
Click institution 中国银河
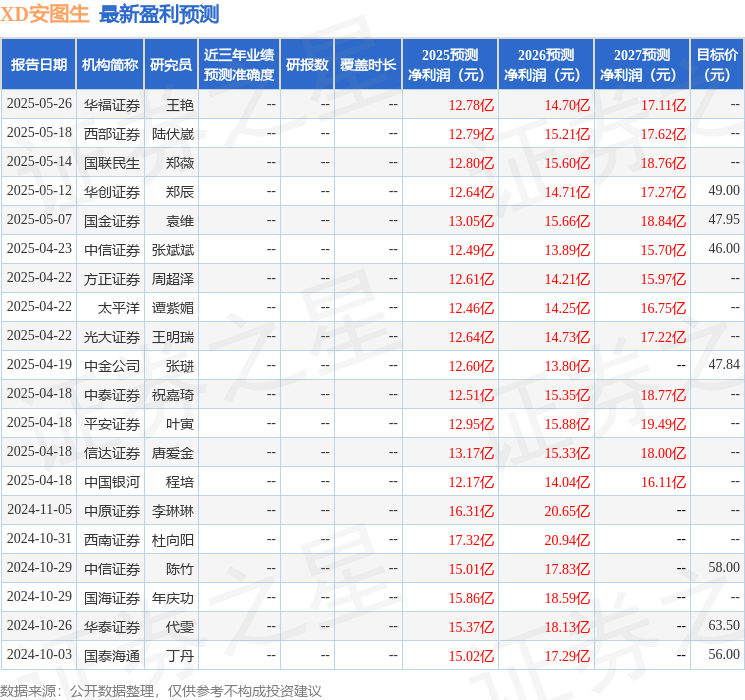[x=112, y=482]
